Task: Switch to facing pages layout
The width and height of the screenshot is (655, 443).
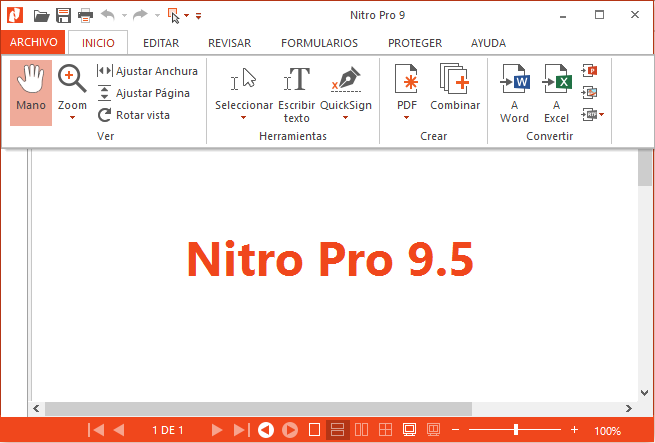Action: [361, 430]
